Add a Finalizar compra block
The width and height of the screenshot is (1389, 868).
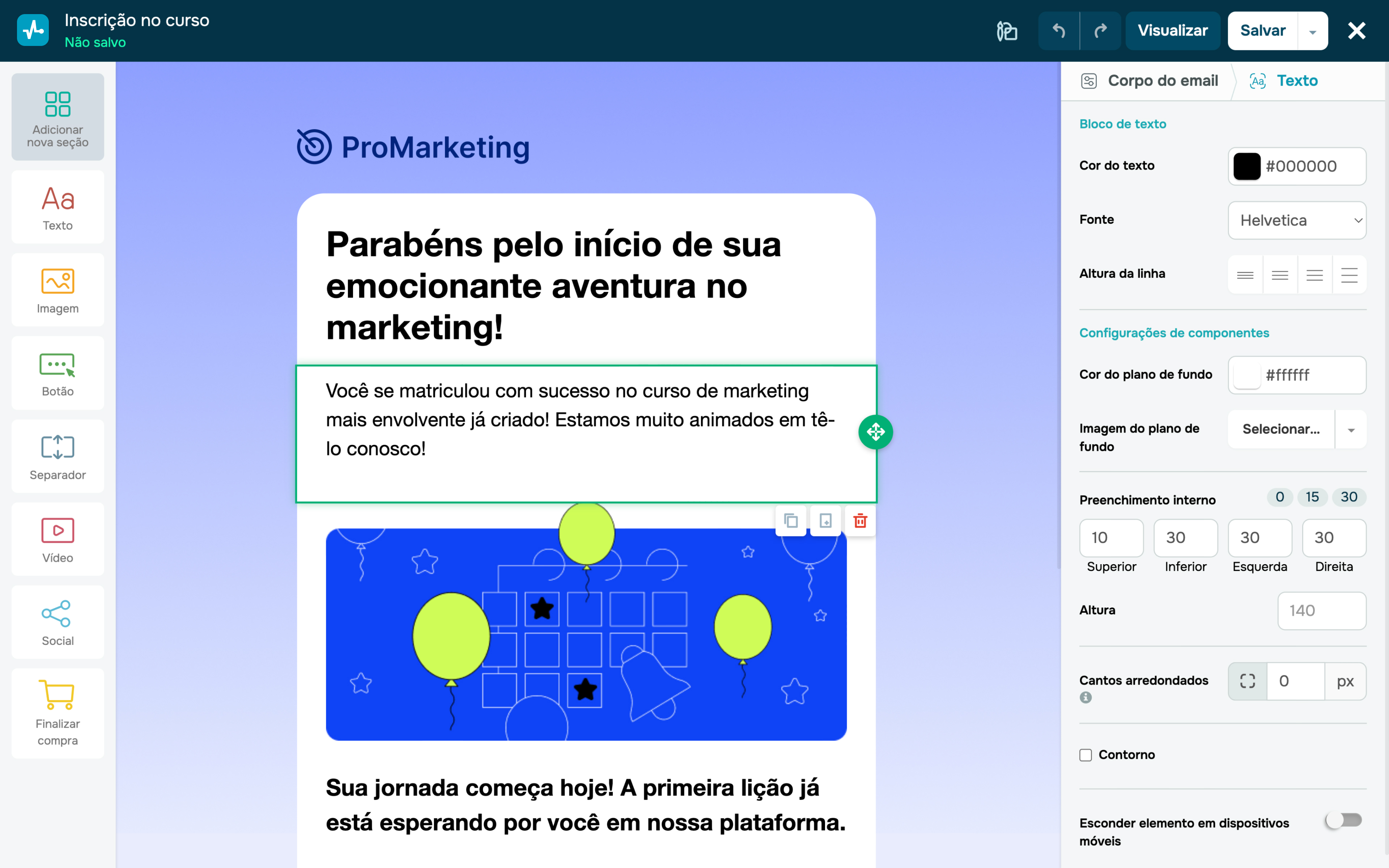click(x=58, y=713)
